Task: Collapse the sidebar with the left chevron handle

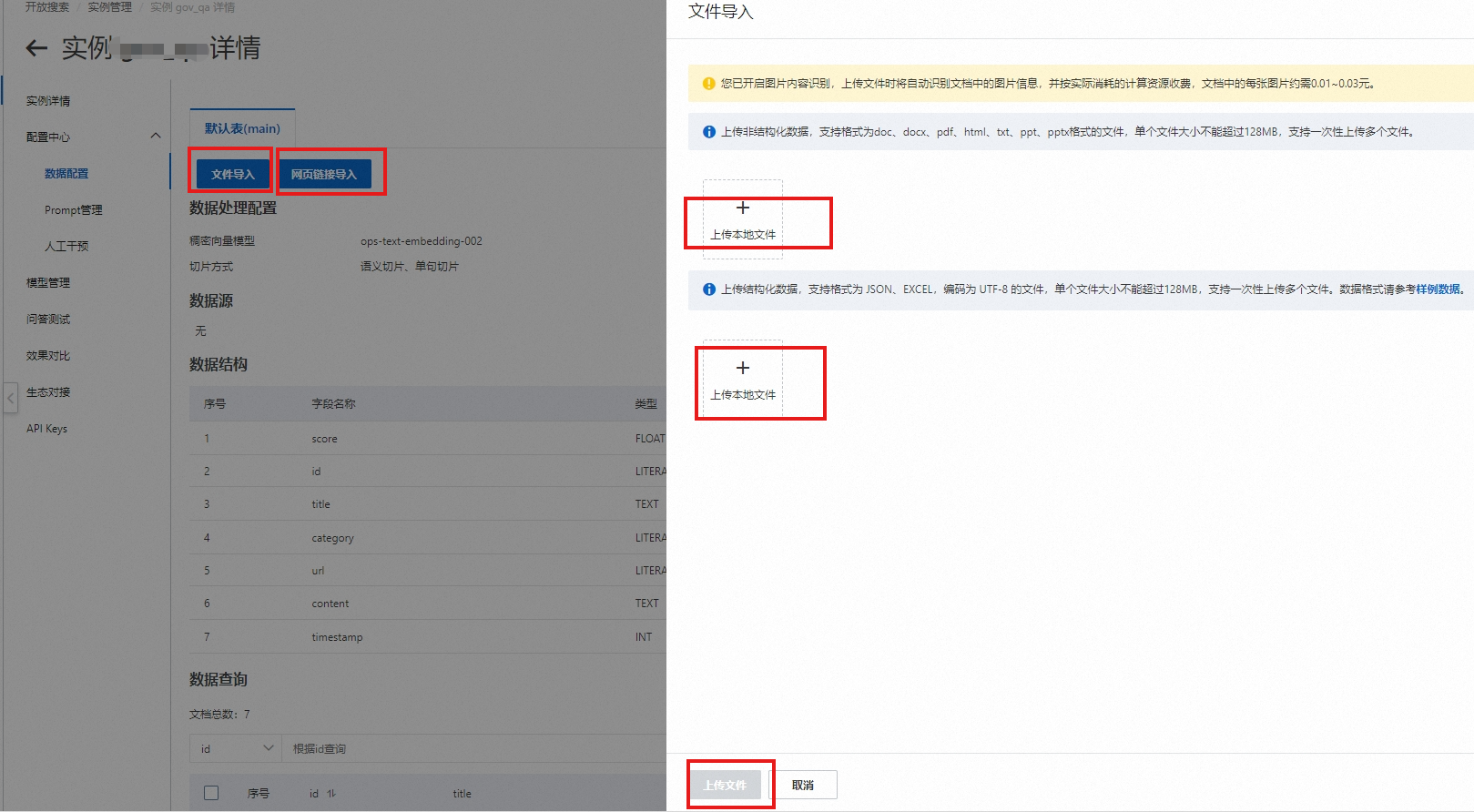Action: (11, 398)
